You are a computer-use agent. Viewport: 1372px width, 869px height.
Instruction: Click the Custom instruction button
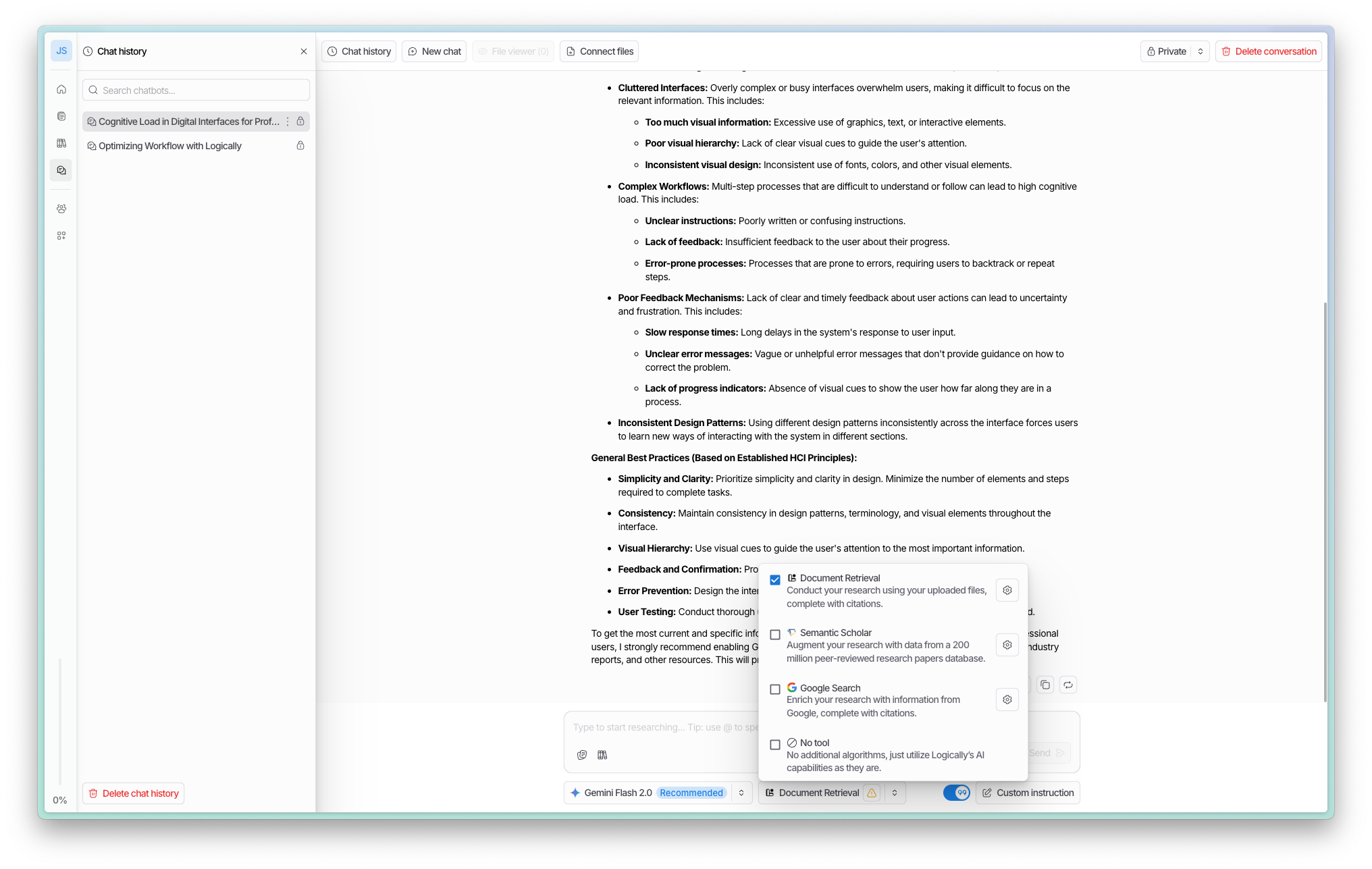[x=1028, y=793]
